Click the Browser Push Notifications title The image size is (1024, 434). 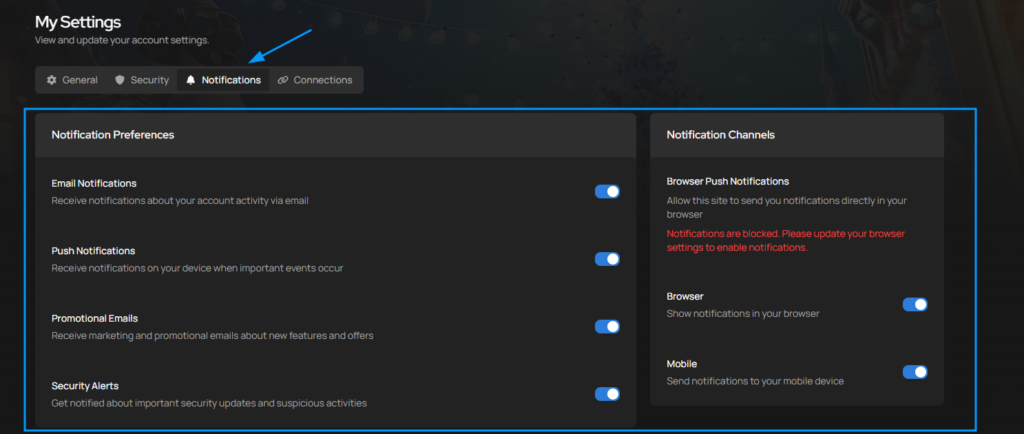pos(727,181)
